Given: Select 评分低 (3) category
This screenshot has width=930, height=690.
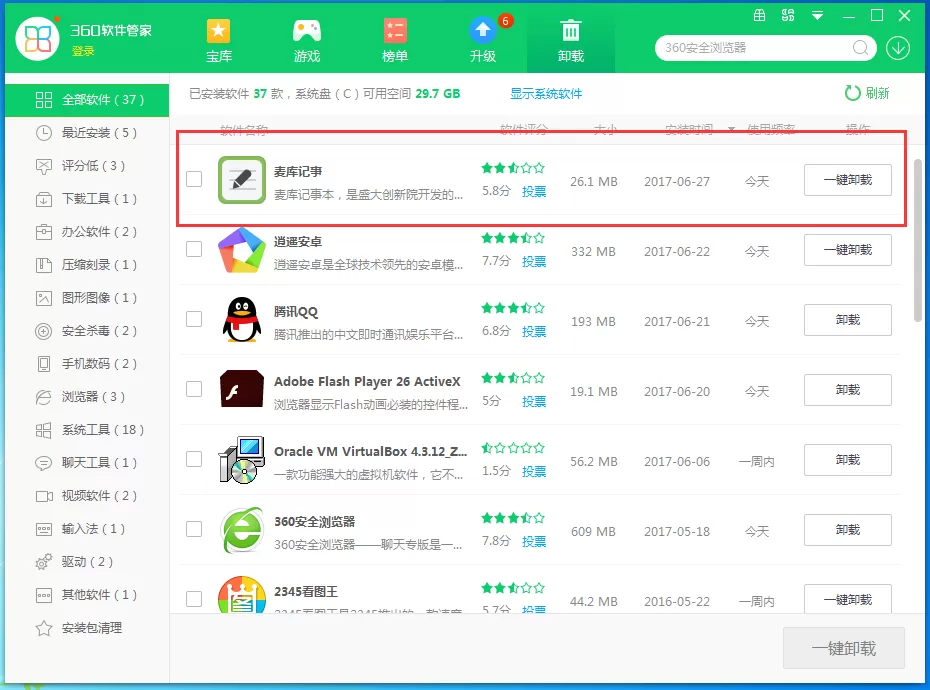Looking at the screenshot, I should (87, 166).
